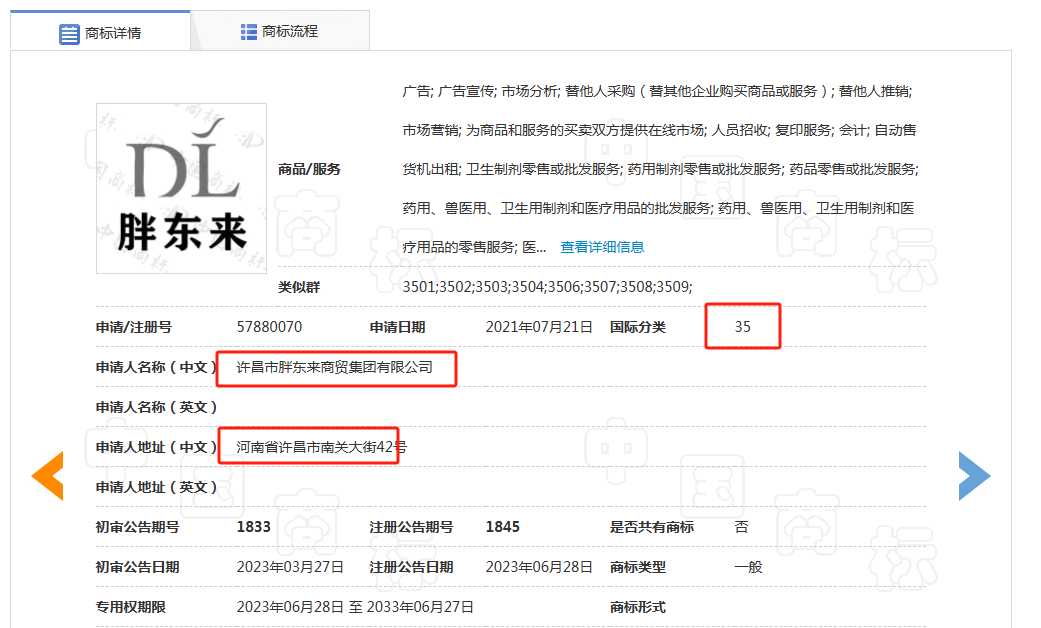
Task: Click the 注册公告期号 label
Action: pyautogui.click(x=411, y=527)
